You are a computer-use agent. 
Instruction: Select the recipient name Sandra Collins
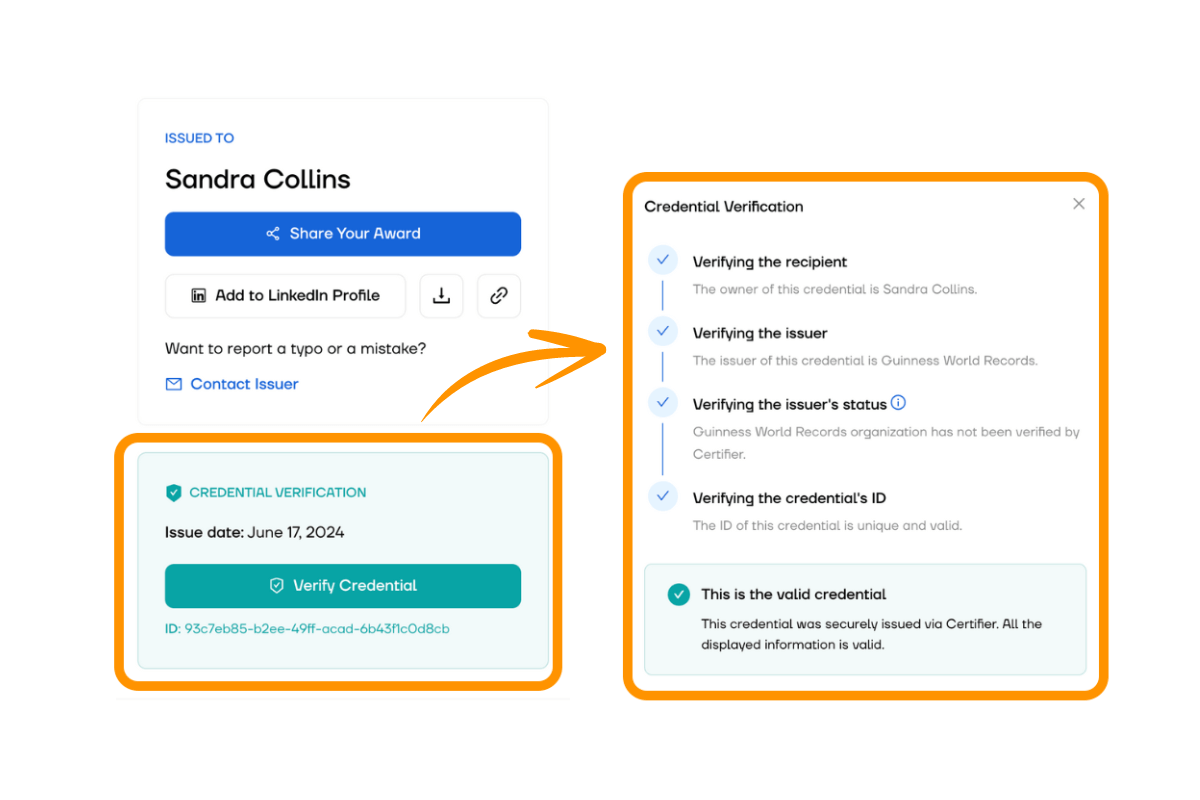tap(258, 180)
